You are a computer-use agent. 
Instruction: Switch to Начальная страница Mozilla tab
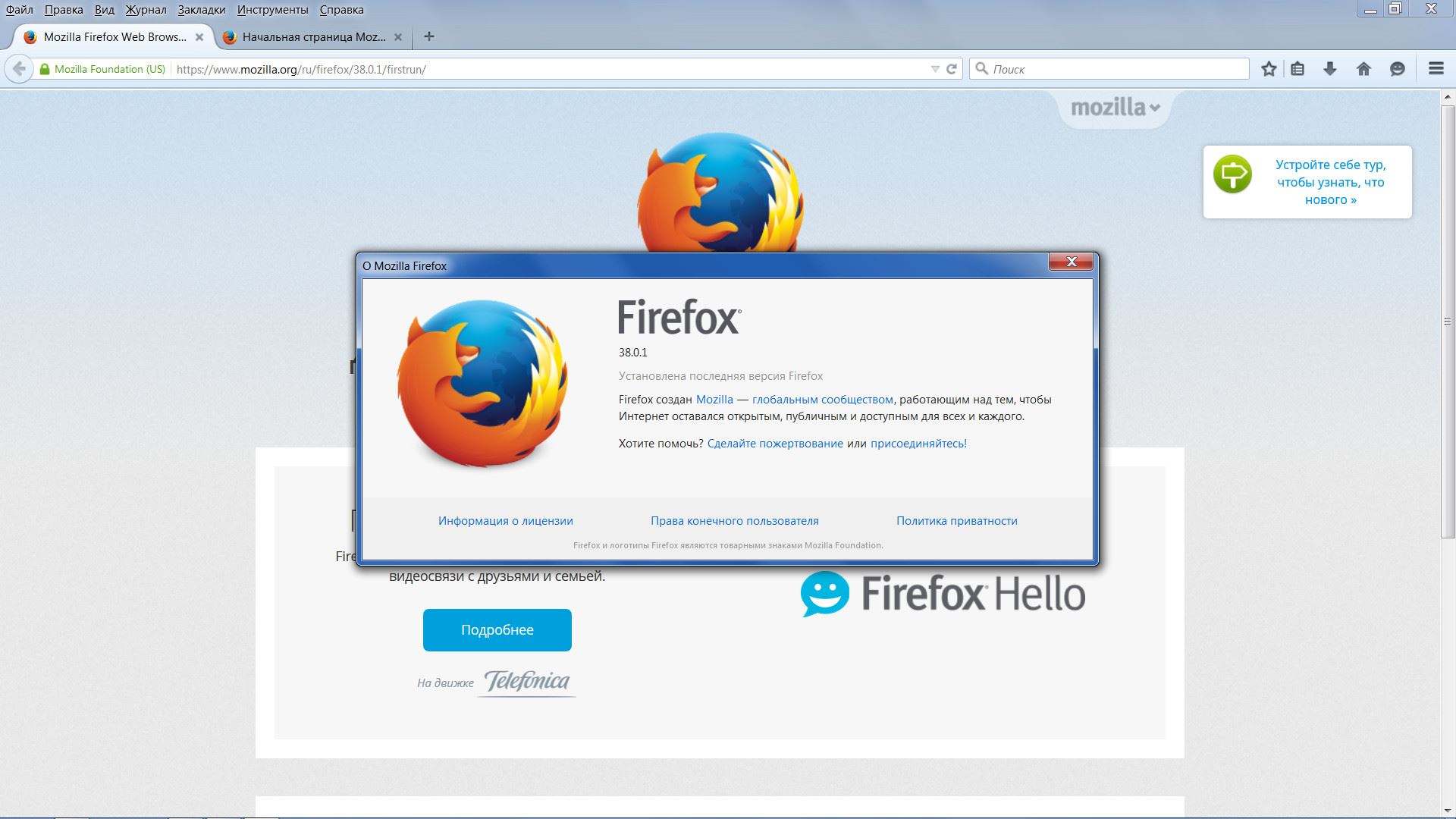314,36
